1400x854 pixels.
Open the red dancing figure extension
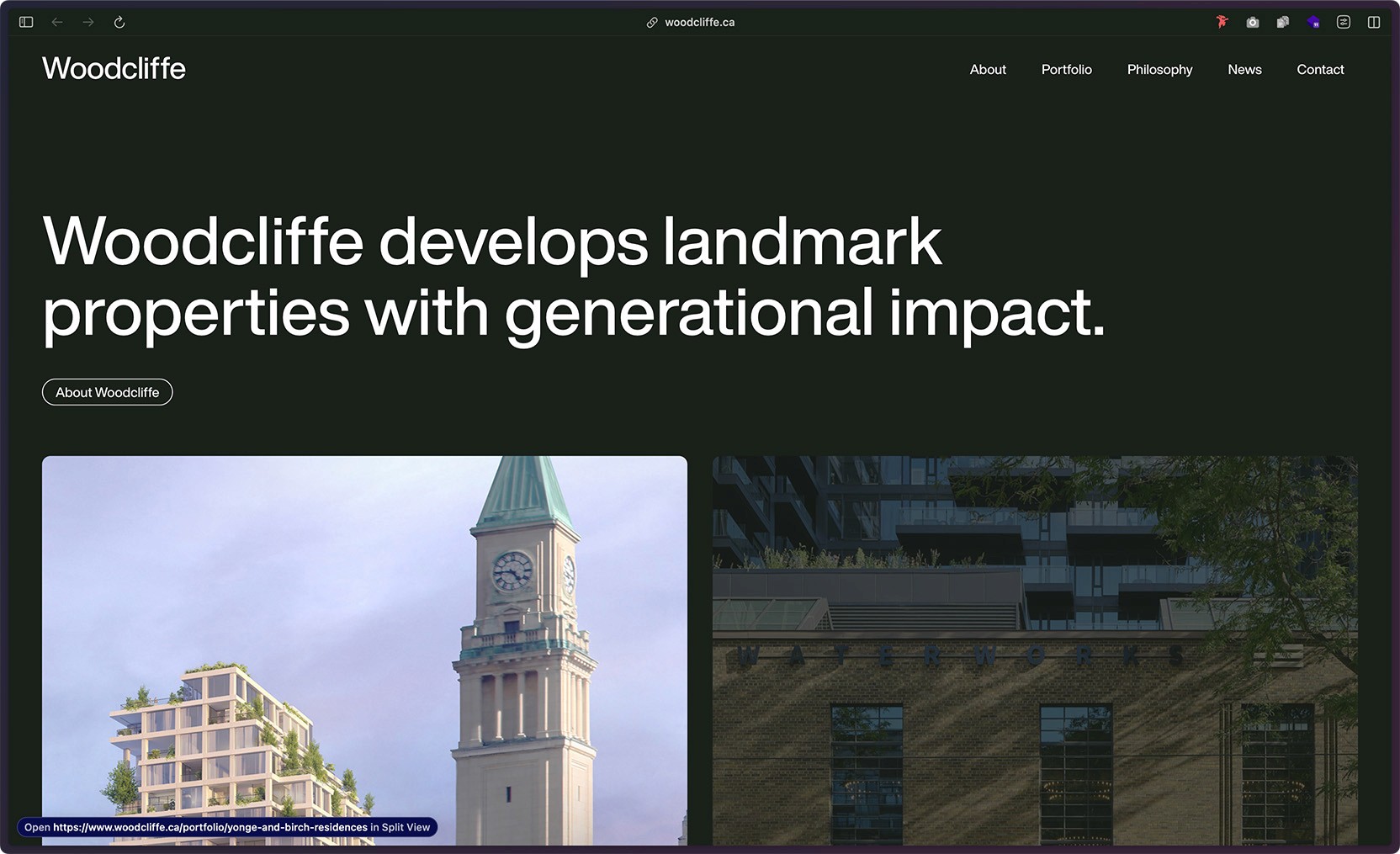coord(1222,22)
